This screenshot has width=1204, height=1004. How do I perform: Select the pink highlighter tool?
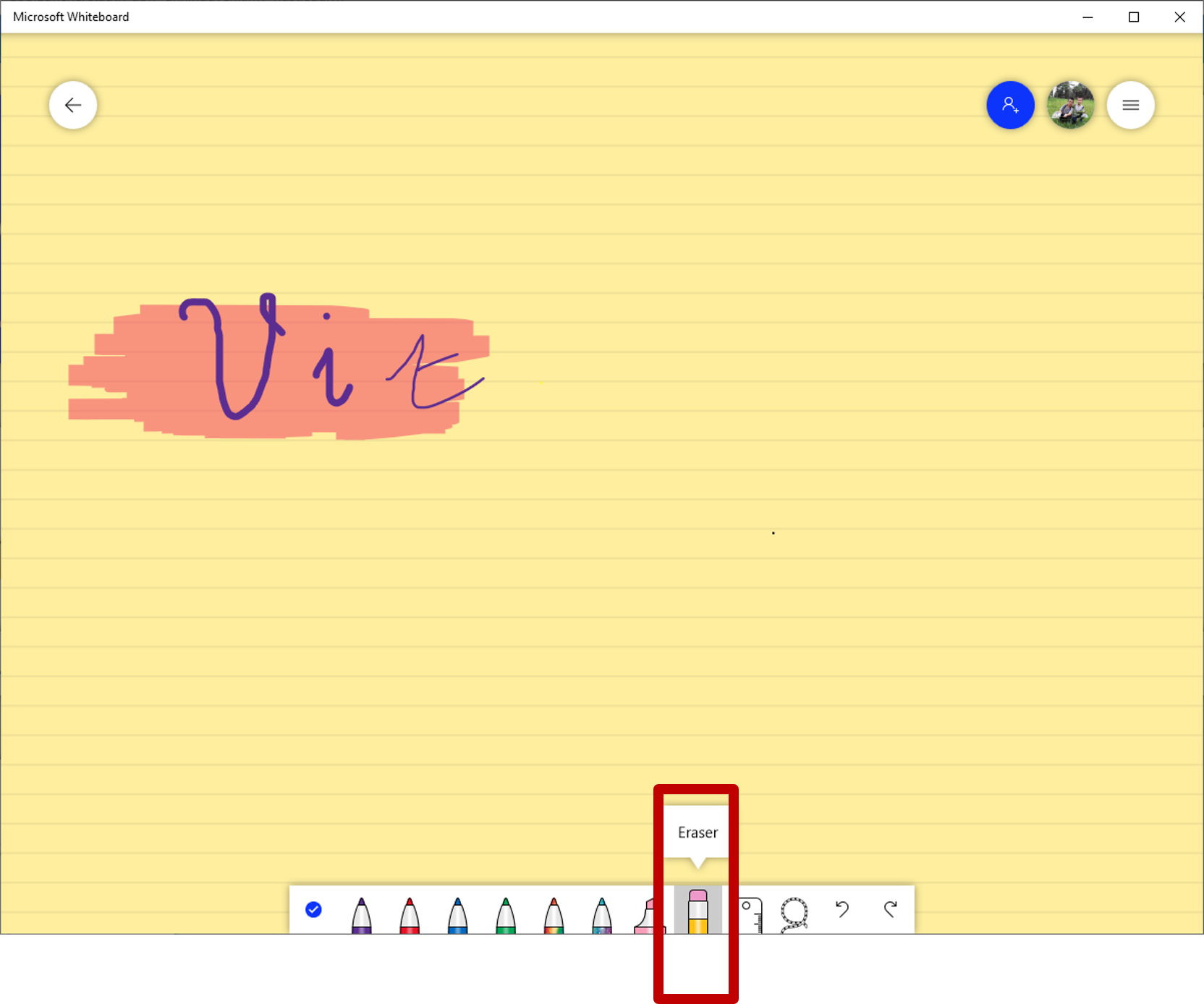coord(648,916)
